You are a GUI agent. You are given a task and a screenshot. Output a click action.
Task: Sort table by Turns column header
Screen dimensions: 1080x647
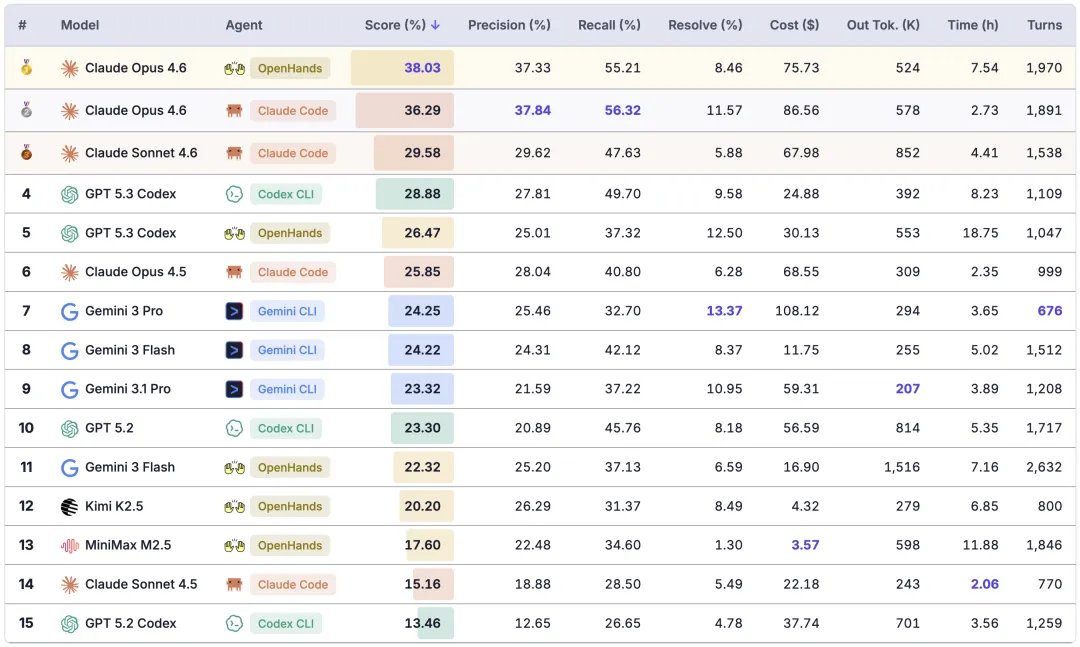[x=1044, y=25]
